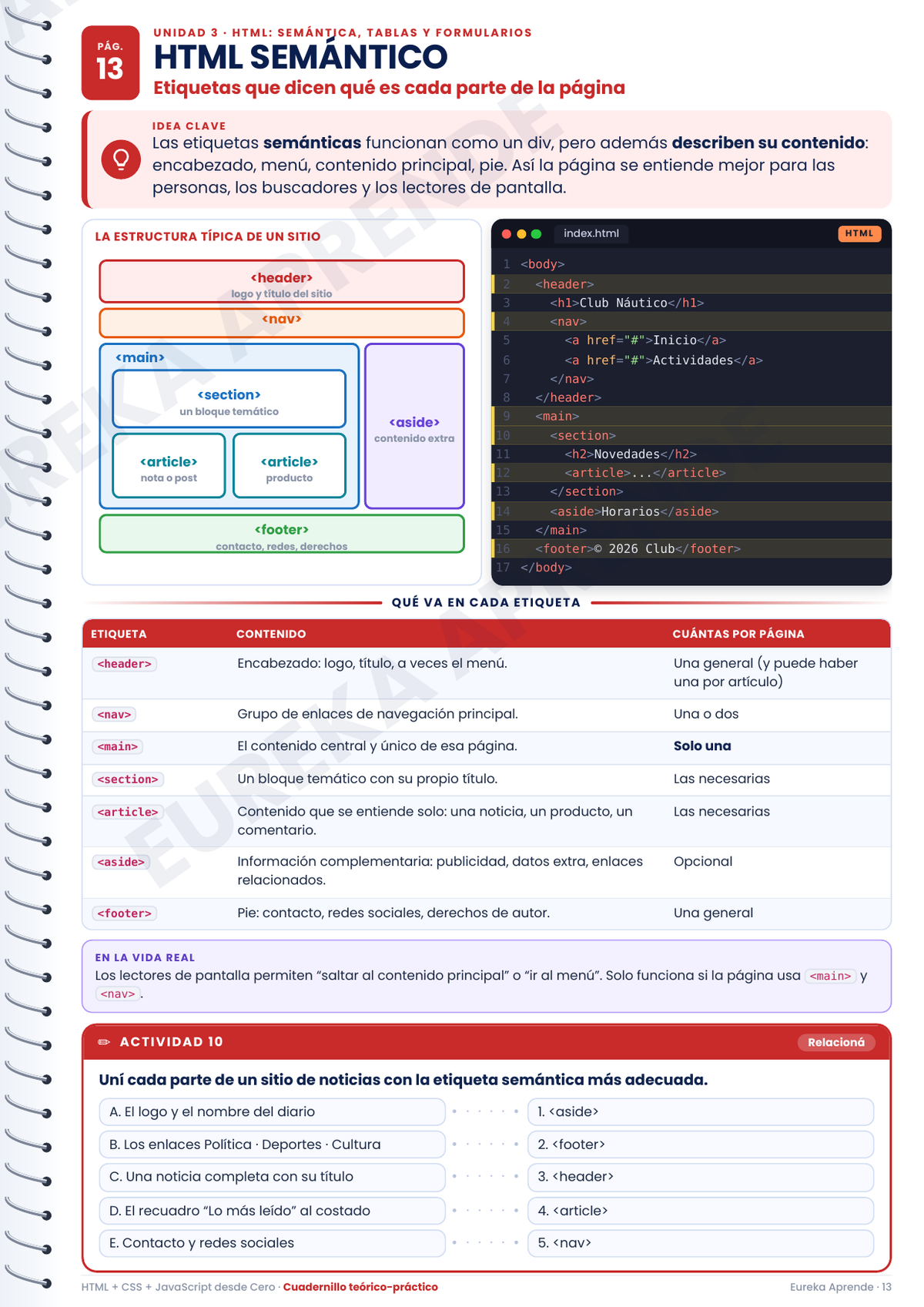Click option B. Los enlaces Política Deportes Cultura
The image size is (924, 1307).
click(273, 1144)
